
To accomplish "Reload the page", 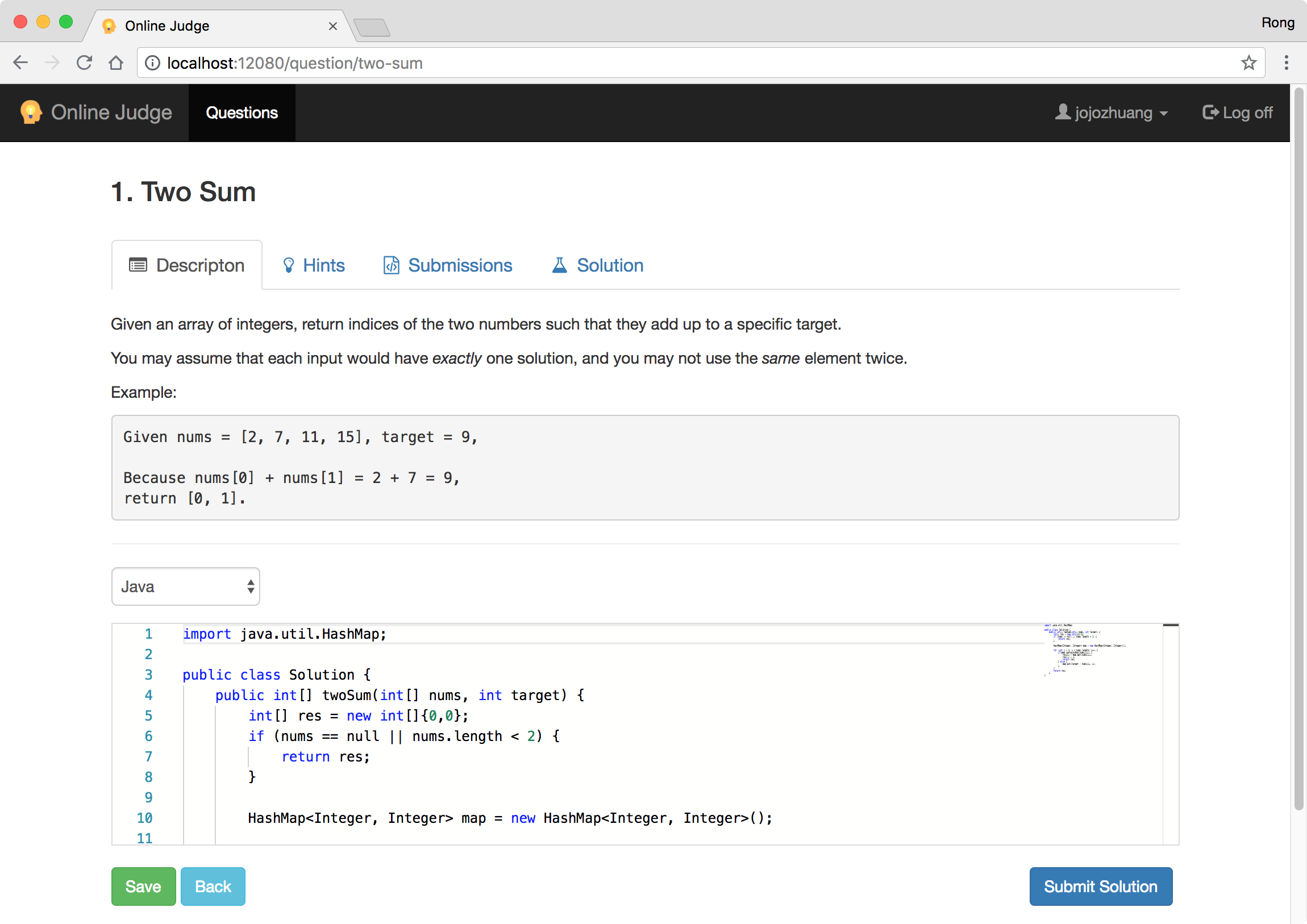I will pos(84,63).
